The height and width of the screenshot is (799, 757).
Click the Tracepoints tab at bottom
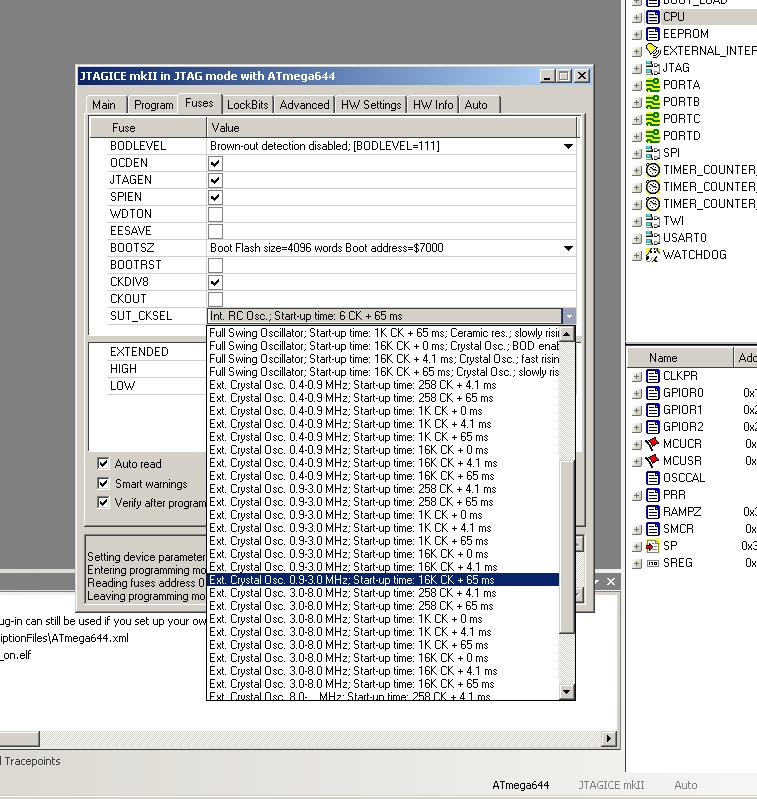coord(32,761)
